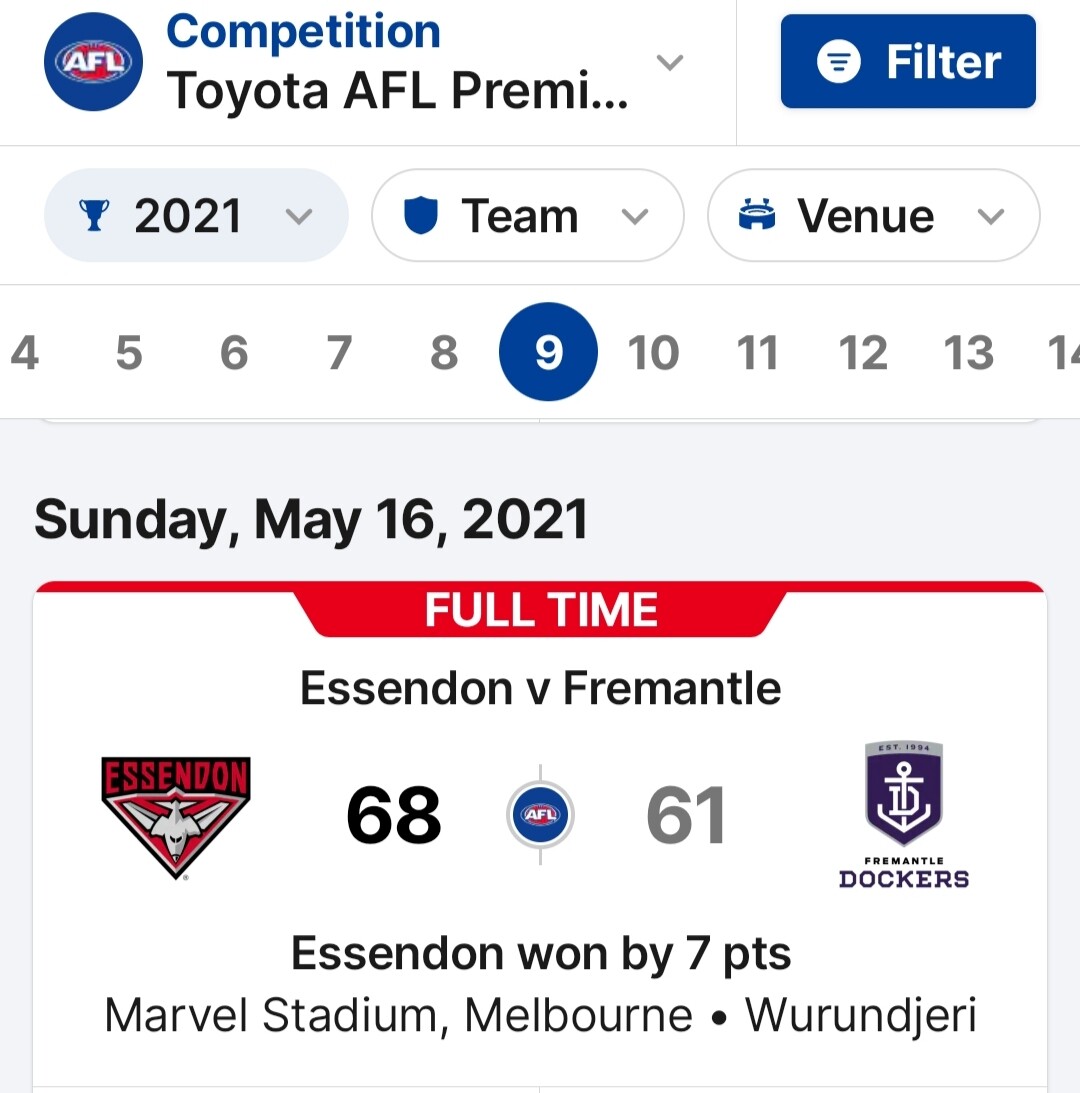The image size is (1080, 1093).
Task: Click the trophy icon in season selector
Action: pos(94,216)
